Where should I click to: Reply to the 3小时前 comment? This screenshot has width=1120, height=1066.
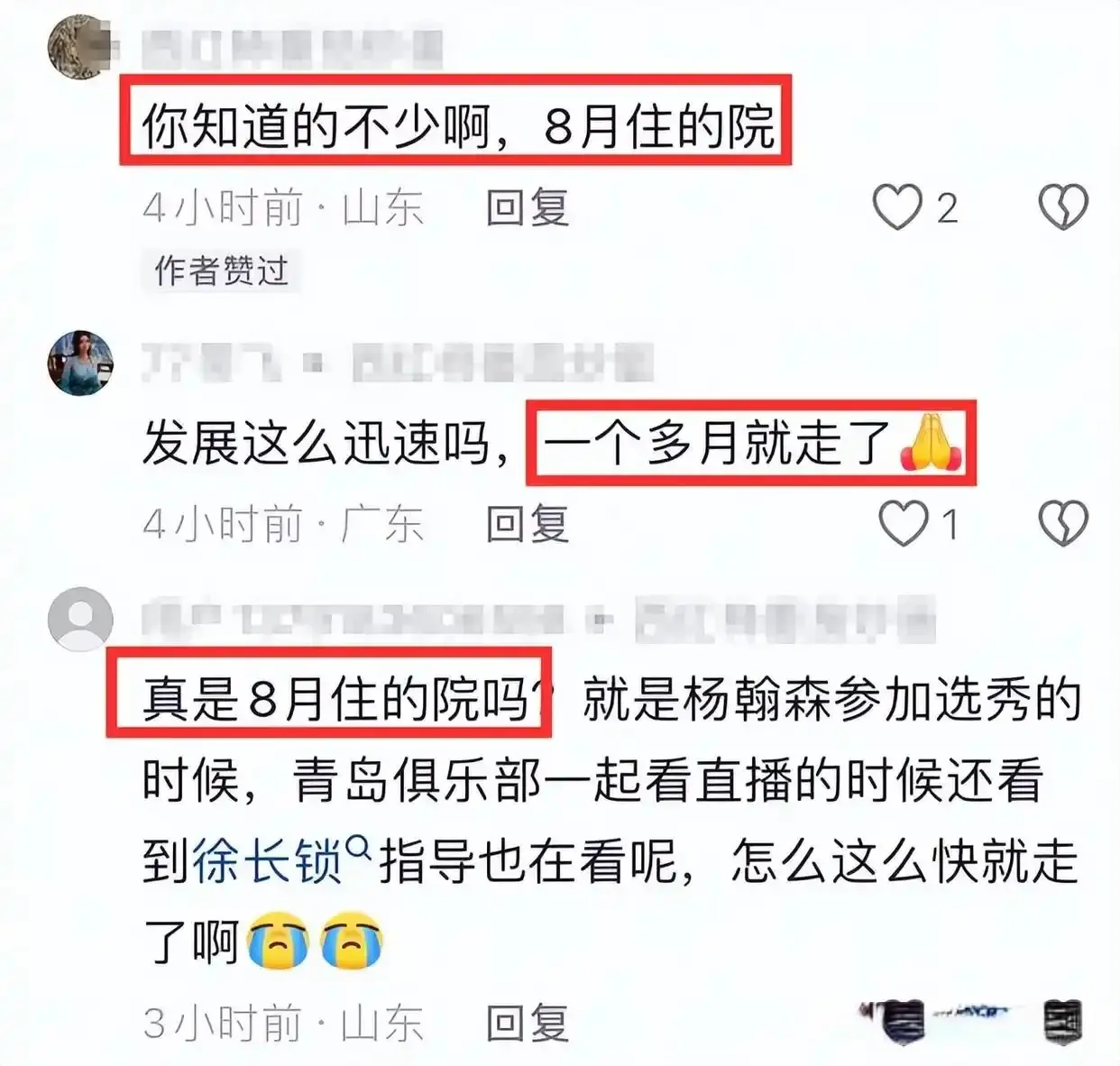[528, 1023]
